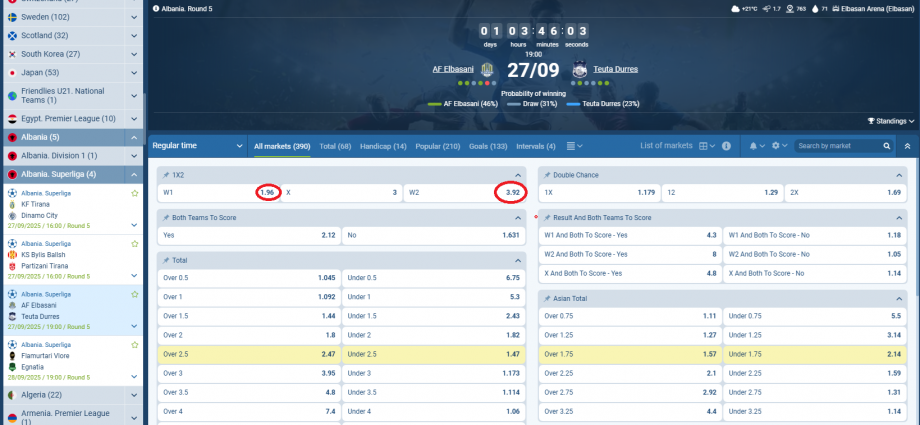Open the Goals (133) tab
The image size is (920, 425).
click(x=487, y=146)
